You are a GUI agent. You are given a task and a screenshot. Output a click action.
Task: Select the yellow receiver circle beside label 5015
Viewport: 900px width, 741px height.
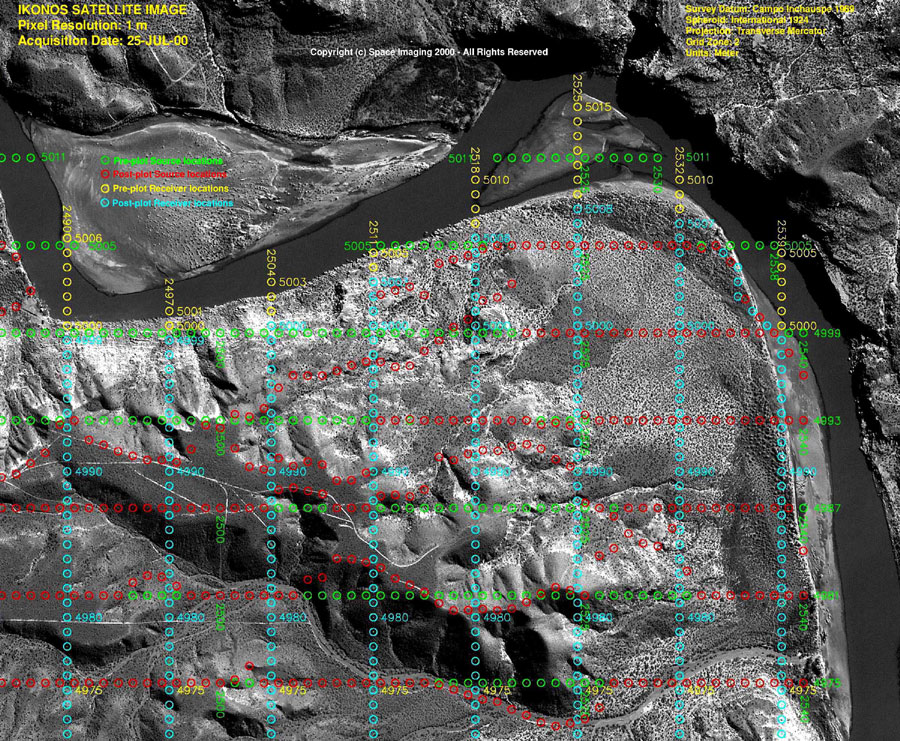pyautogui.click(x=577, y=107)
